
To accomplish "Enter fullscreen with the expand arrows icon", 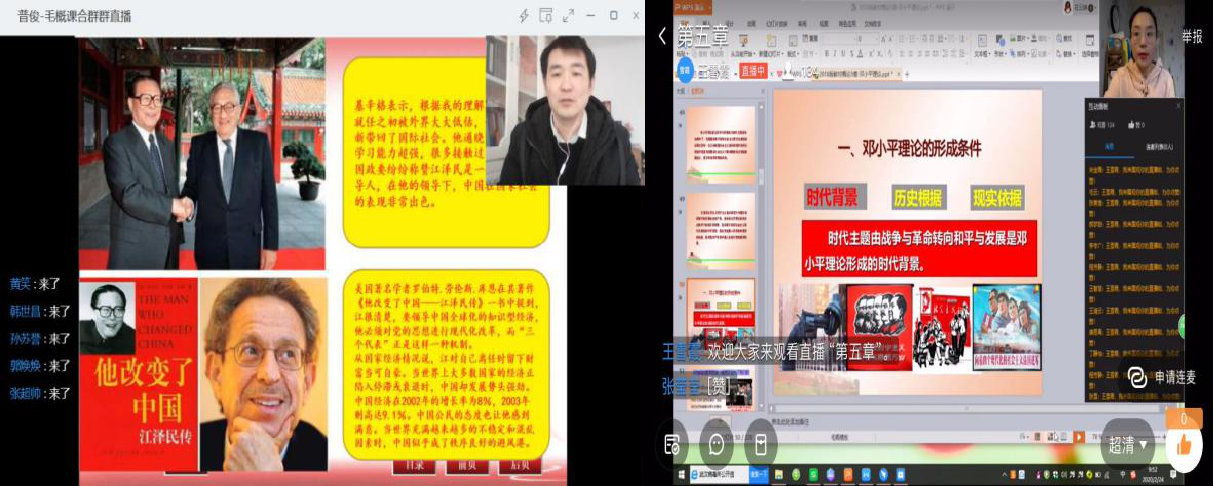I will (569, 16).
